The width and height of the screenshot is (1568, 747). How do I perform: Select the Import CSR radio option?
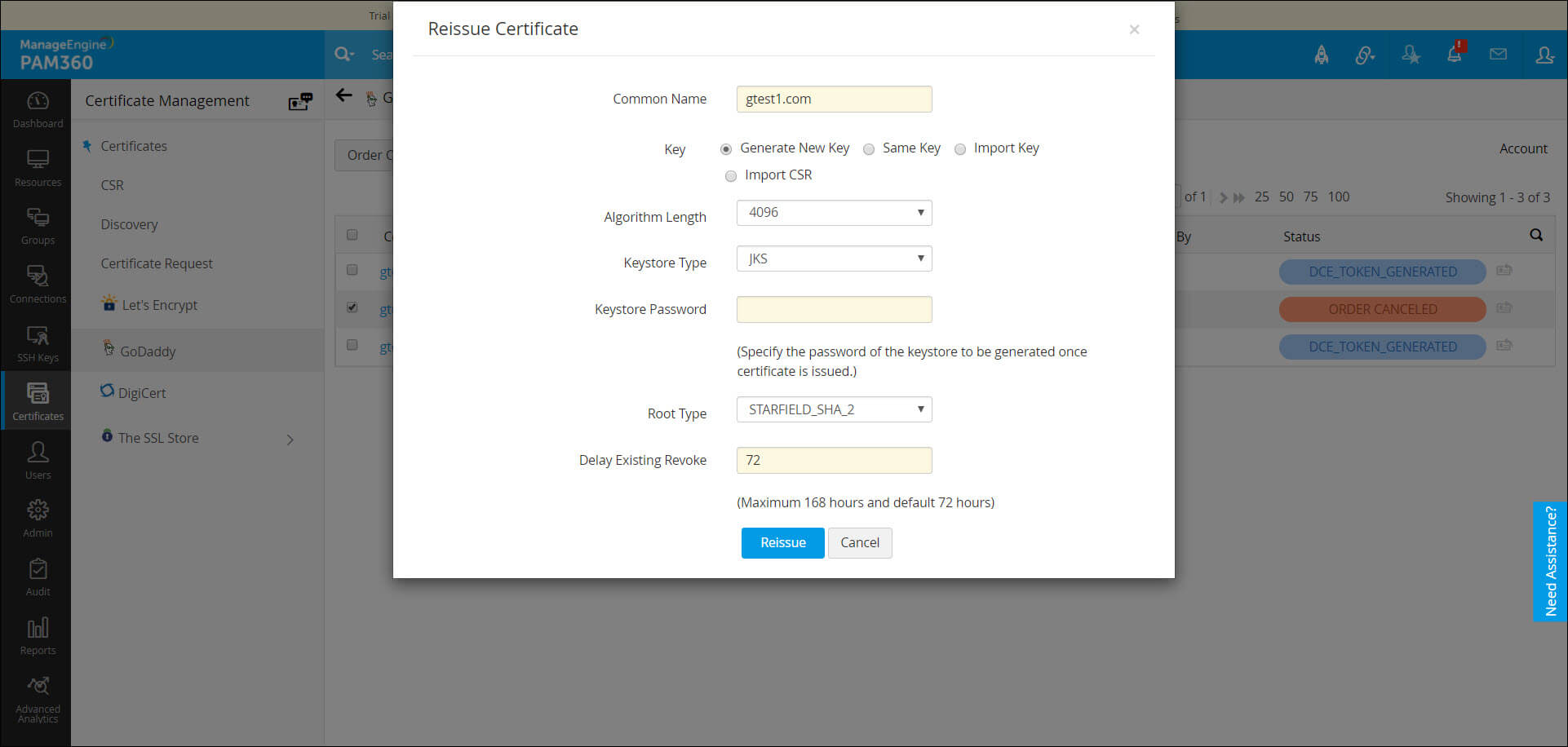(x=731, y=176)
